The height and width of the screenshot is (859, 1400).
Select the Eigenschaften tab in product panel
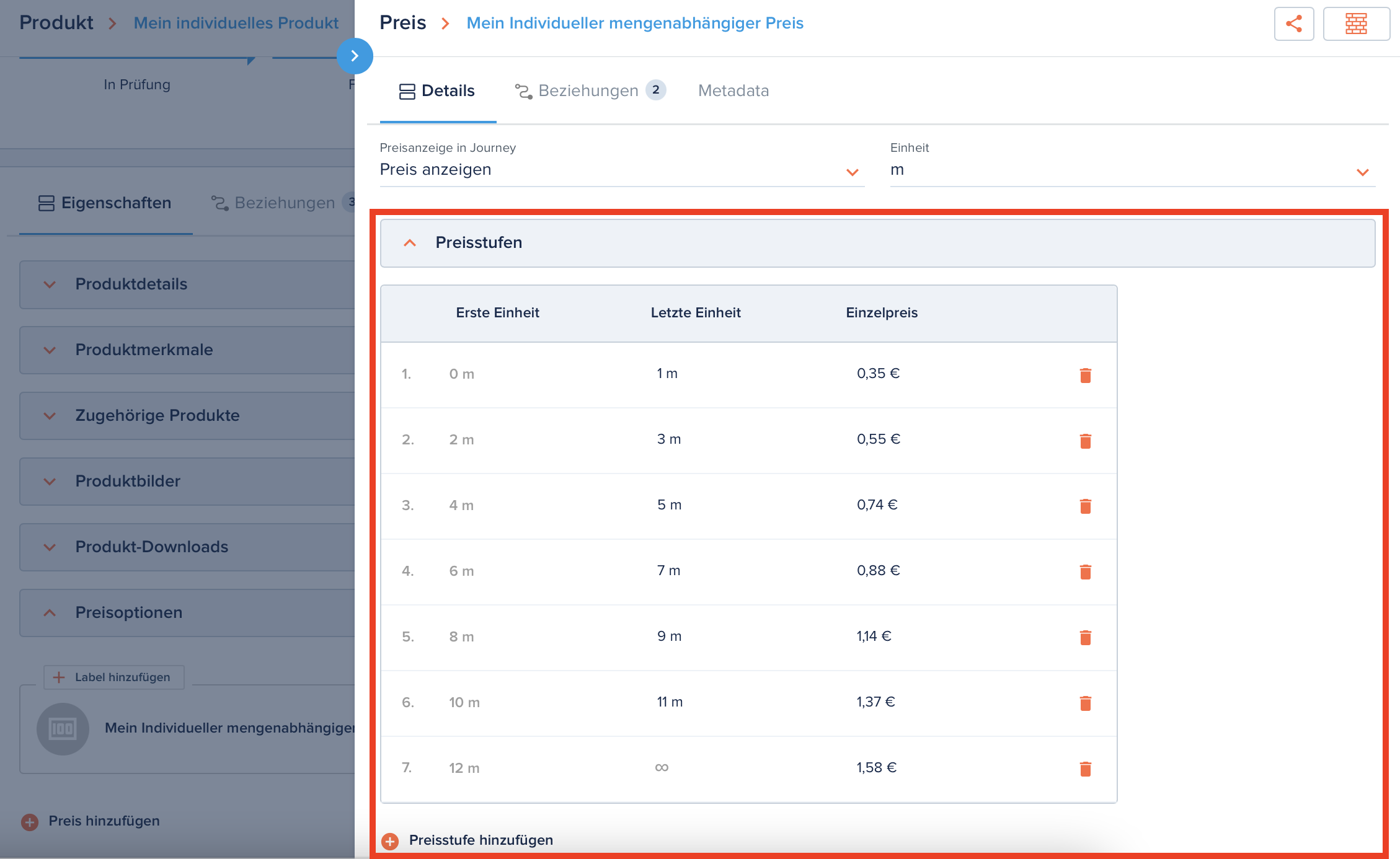pos(105,203)
